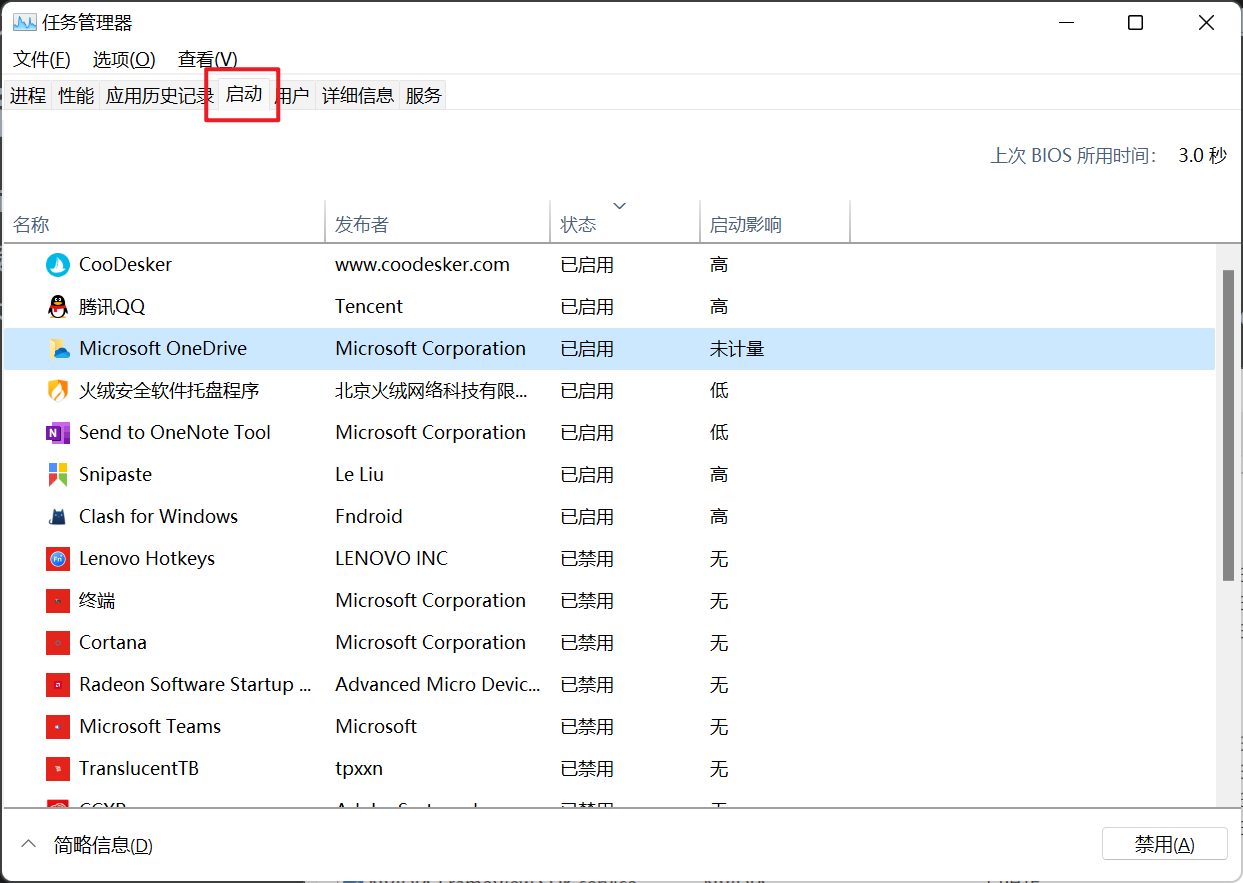
Task: Select the Cortana name text
Action: coord(113,643)
